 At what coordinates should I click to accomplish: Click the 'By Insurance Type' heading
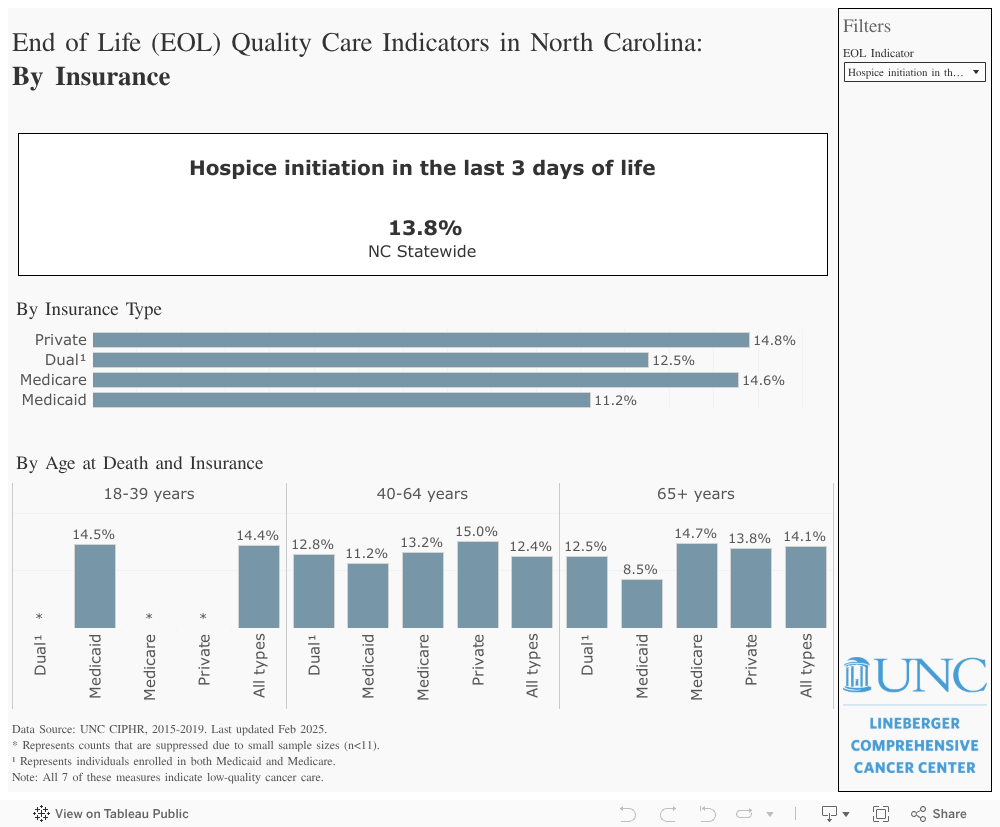(89, 309)
